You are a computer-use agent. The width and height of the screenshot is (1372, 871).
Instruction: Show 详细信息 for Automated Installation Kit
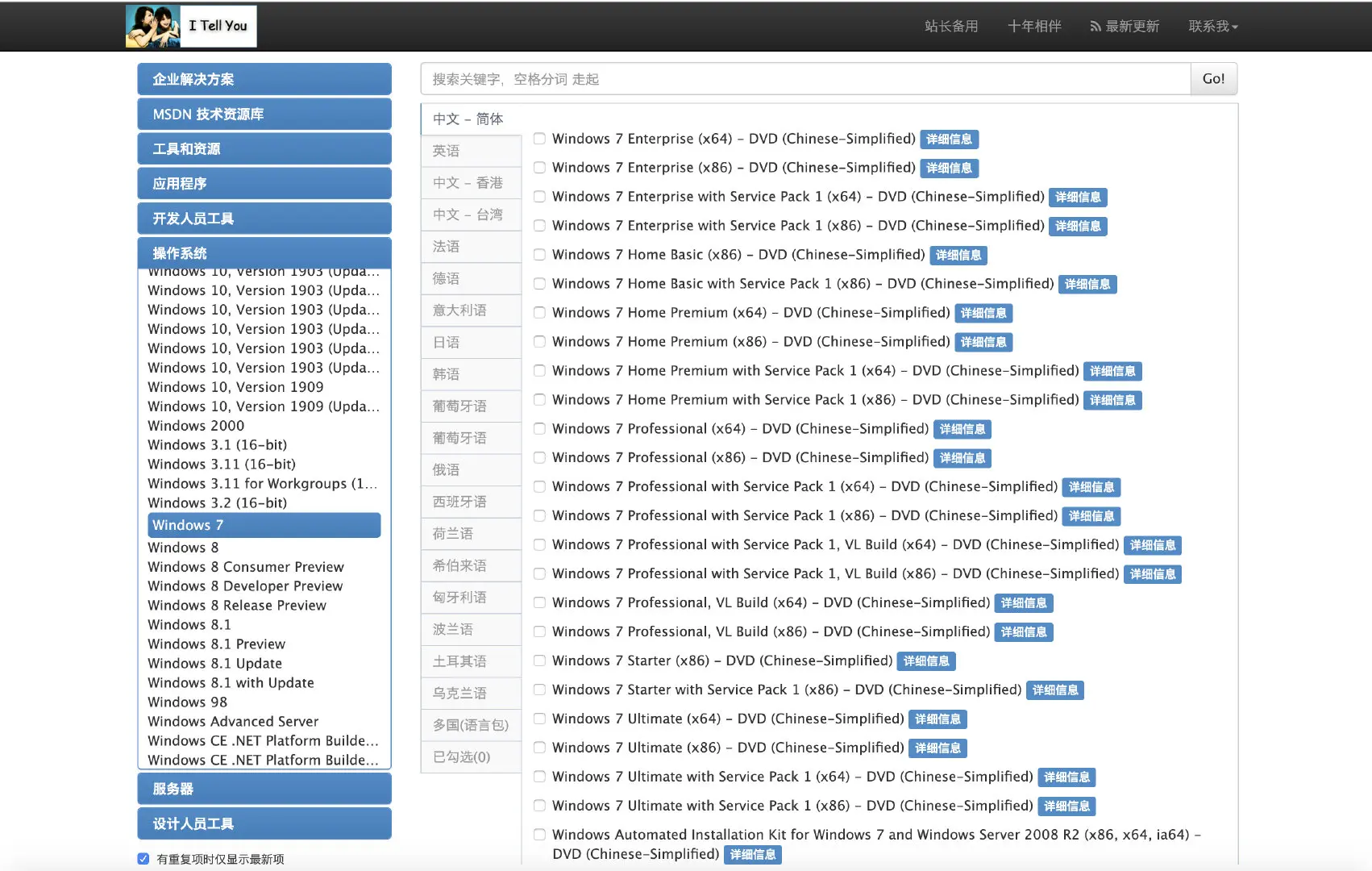753,855
